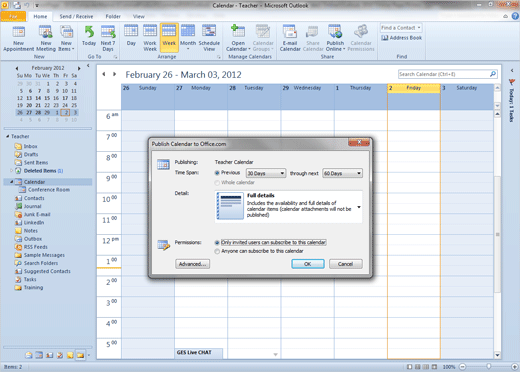Cancel the Publish Calendar dialog

(x=345, y=264)
